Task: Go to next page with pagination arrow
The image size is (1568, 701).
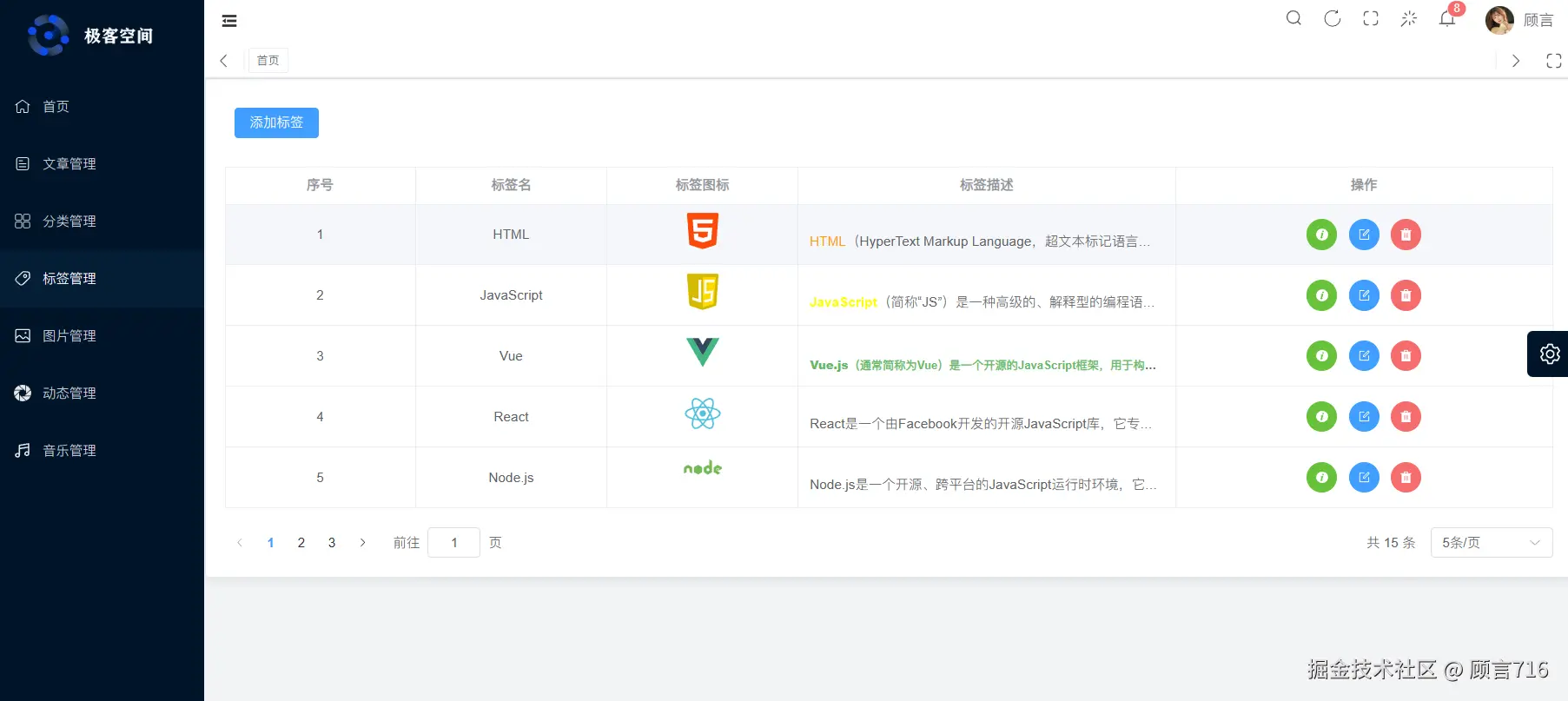Action: pos(363,543)
